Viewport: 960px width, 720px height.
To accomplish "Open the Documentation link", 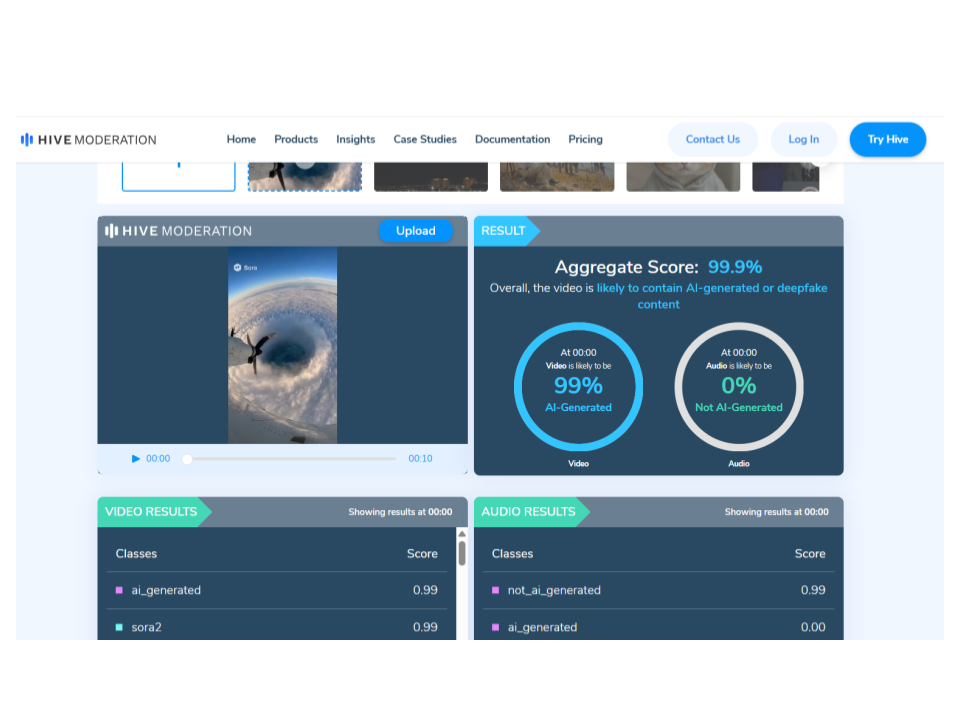I will 512,140.
